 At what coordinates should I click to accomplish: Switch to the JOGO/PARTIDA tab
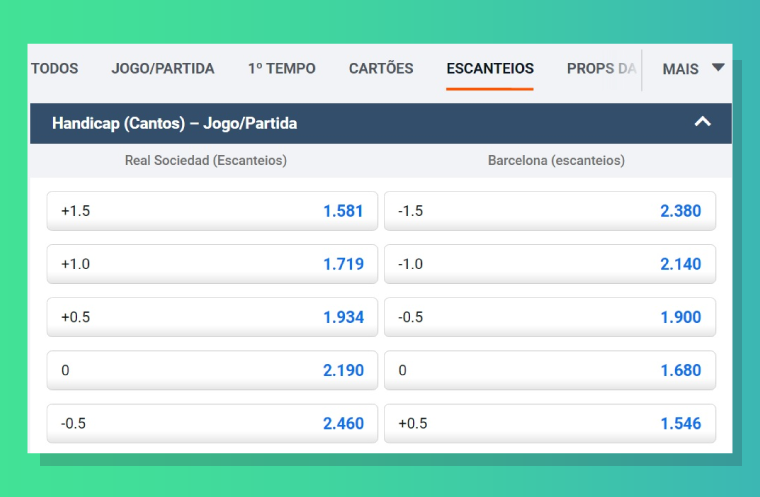coord(163,68)
